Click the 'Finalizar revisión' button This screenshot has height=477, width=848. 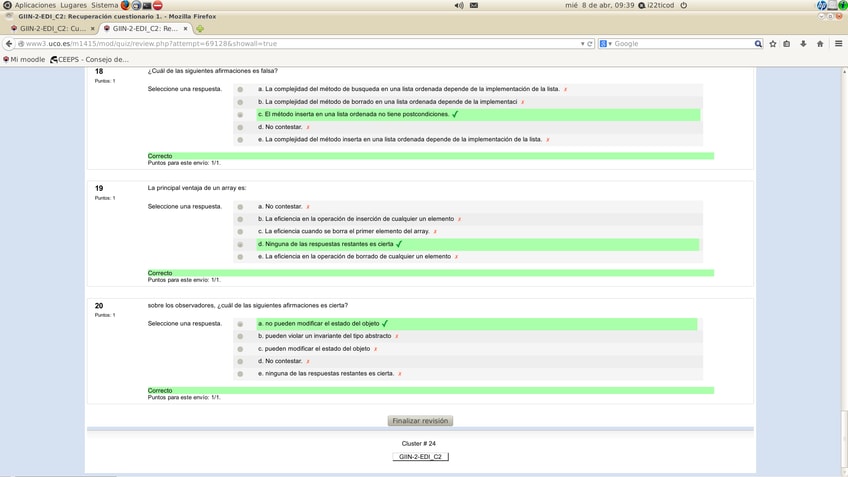420,421
